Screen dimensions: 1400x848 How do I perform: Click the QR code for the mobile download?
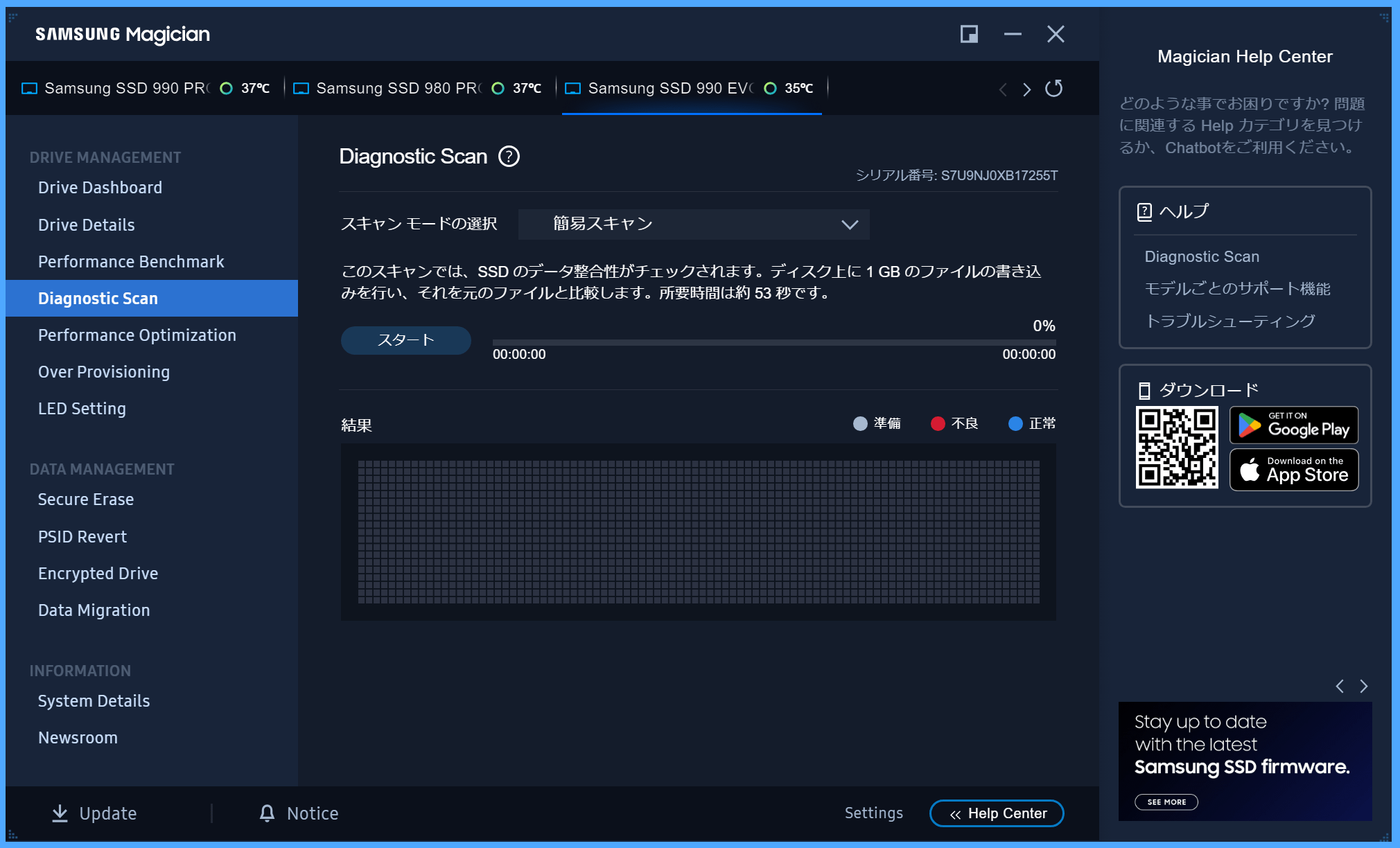1177,448
